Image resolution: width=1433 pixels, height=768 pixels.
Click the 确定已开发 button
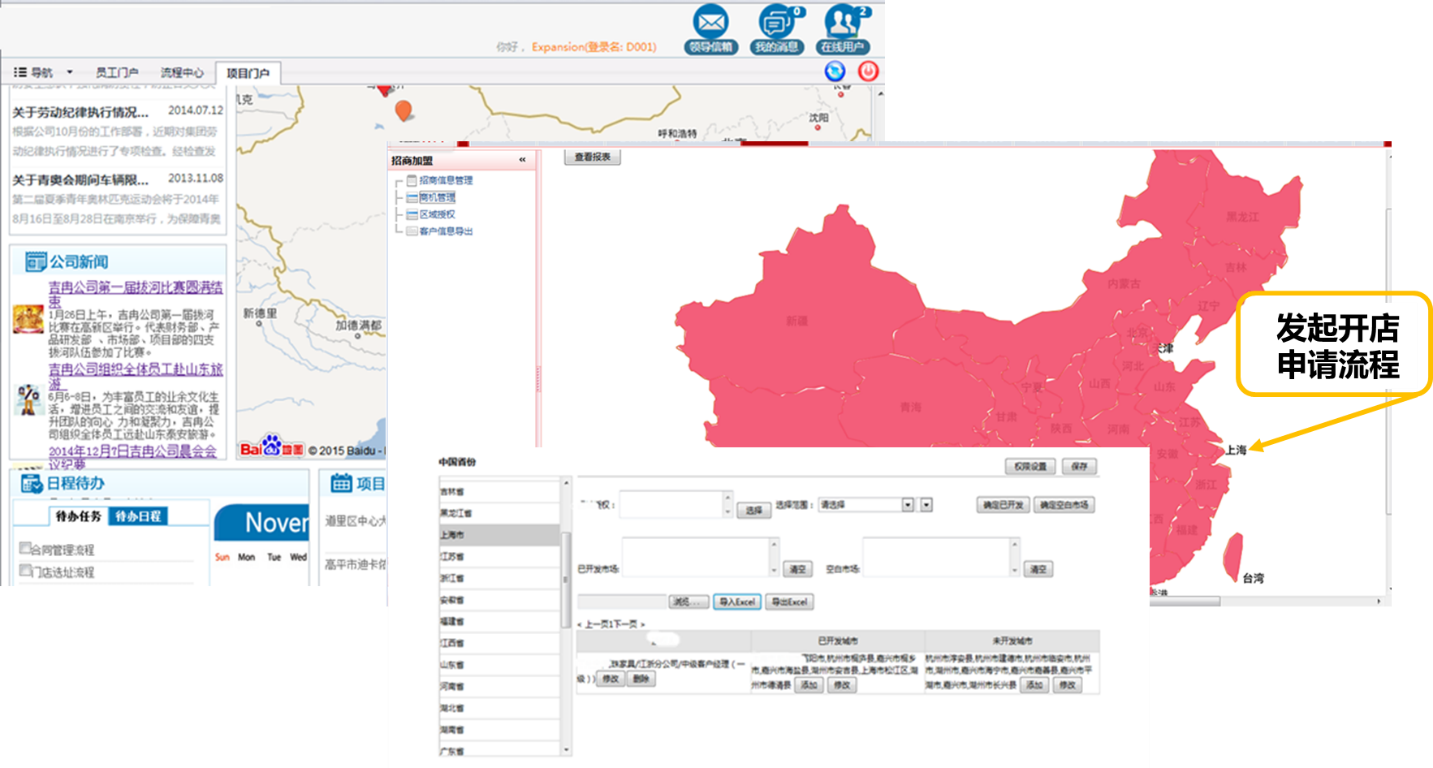pos(1003,505)
